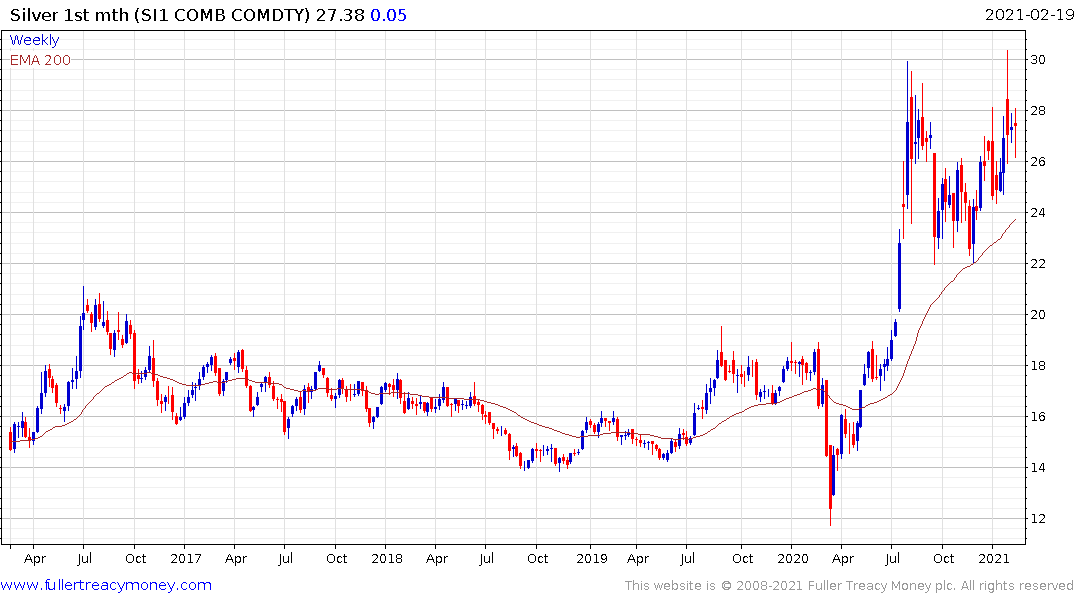Image resolution: width=1075 pixels, height=600 pixels.
Task: Select the 2018 year label on the time axis
Action: 387,558
